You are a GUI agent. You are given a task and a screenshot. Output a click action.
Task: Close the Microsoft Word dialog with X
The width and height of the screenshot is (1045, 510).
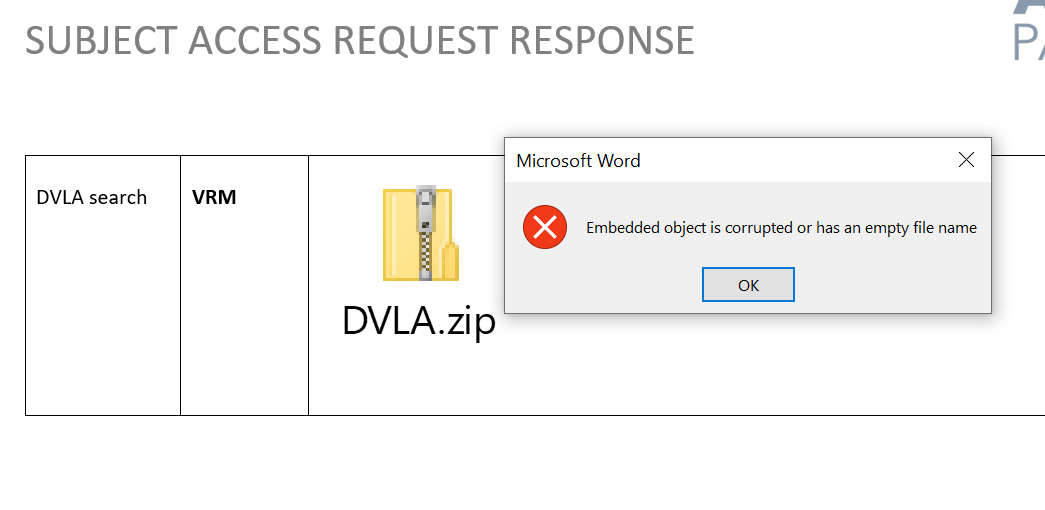tap(966, 160)
